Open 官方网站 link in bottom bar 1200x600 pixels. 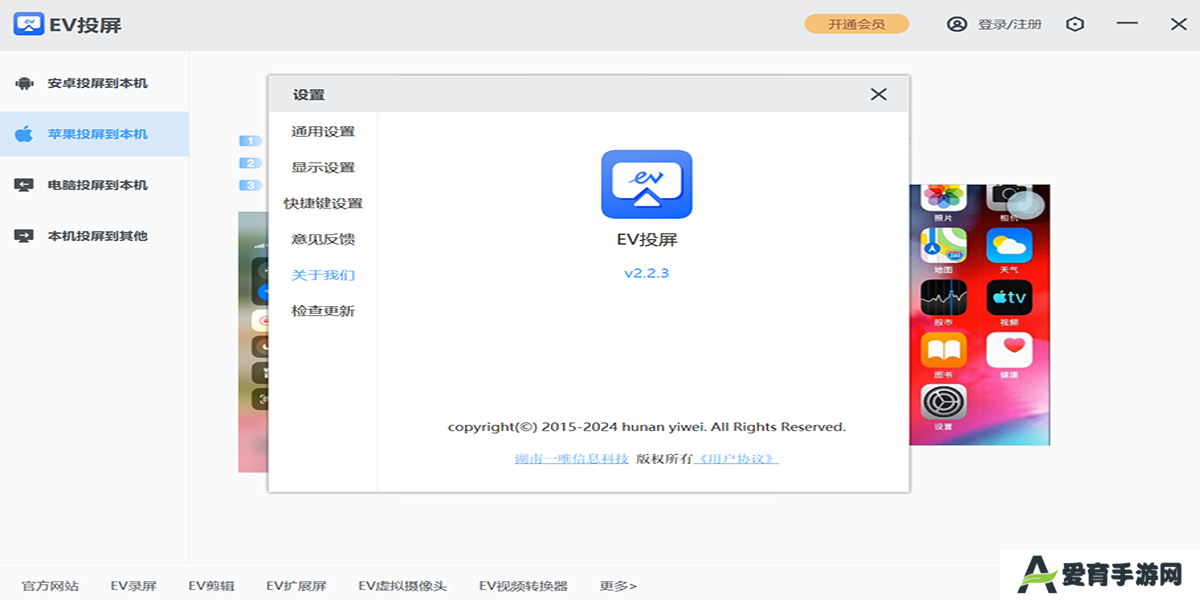tap(50, 586)
